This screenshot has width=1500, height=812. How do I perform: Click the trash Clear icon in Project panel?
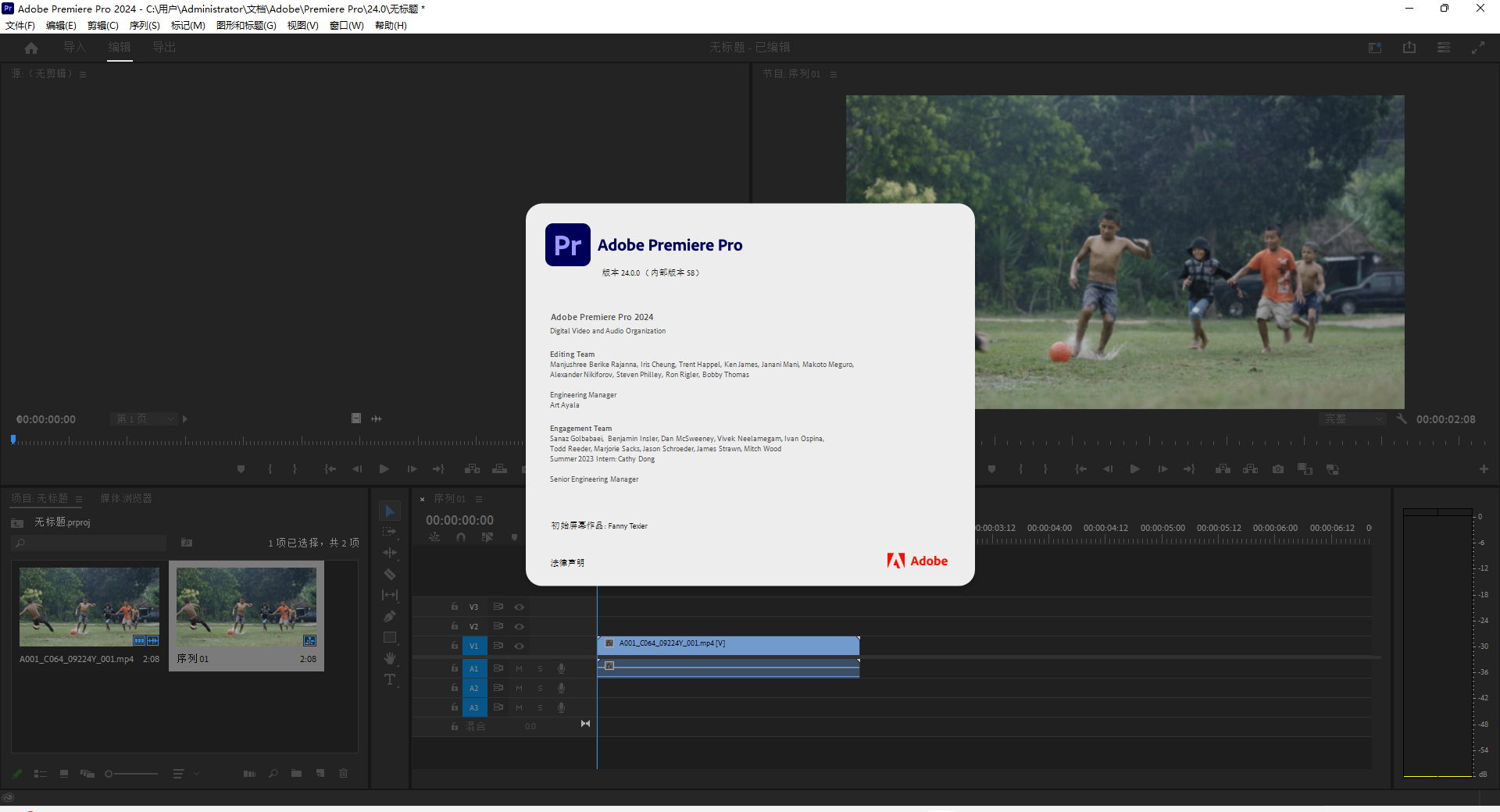(343, 774)
